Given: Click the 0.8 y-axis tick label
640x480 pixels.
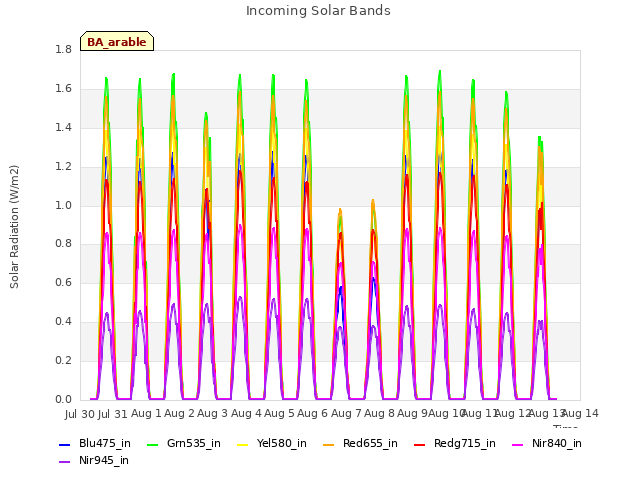Looking at the screenshot, I should (x=63, y=244).
